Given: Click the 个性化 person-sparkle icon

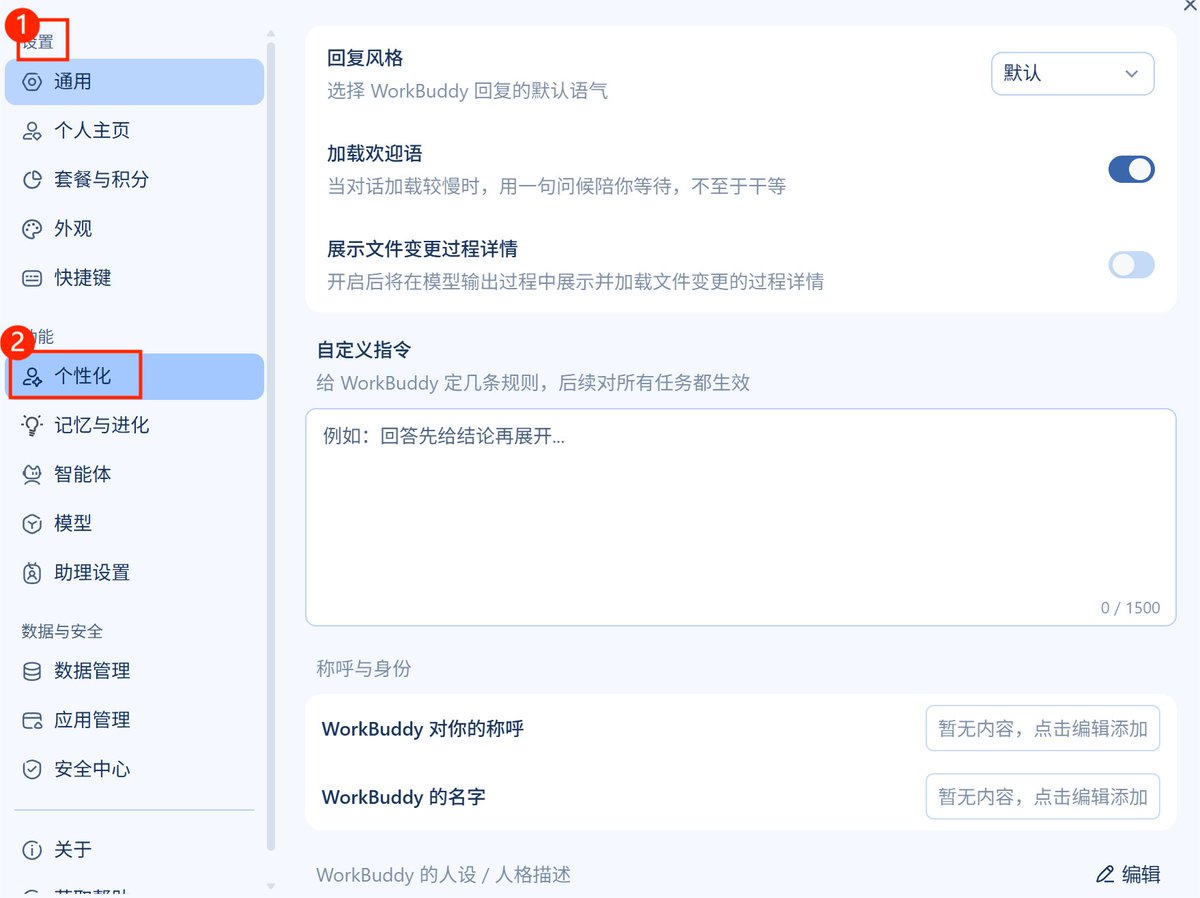Looking at the screenshot, I should (32, 377).
